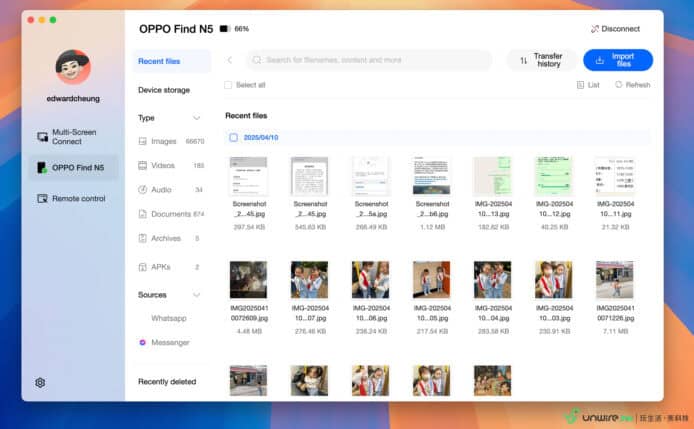Select thumbnail of IMG20250410072609.jpg

[x=248, y=280]
